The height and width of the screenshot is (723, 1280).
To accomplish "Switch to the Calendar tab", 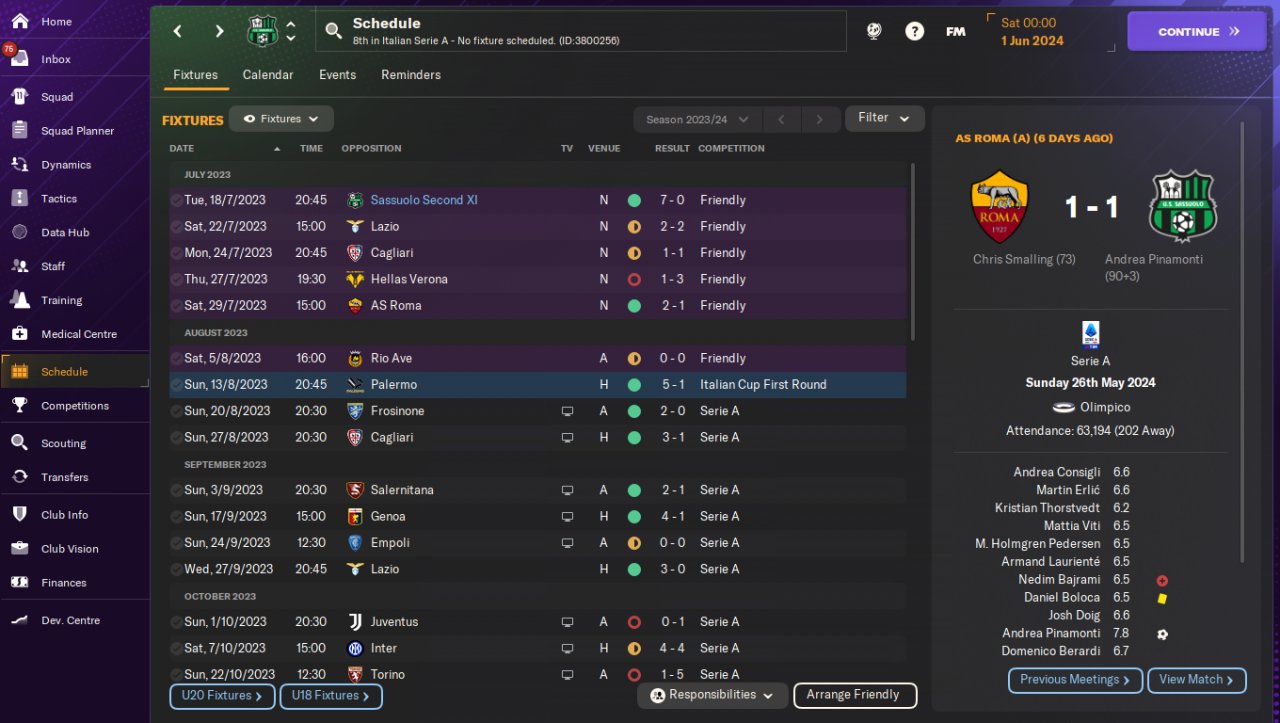I will point(268,75).
